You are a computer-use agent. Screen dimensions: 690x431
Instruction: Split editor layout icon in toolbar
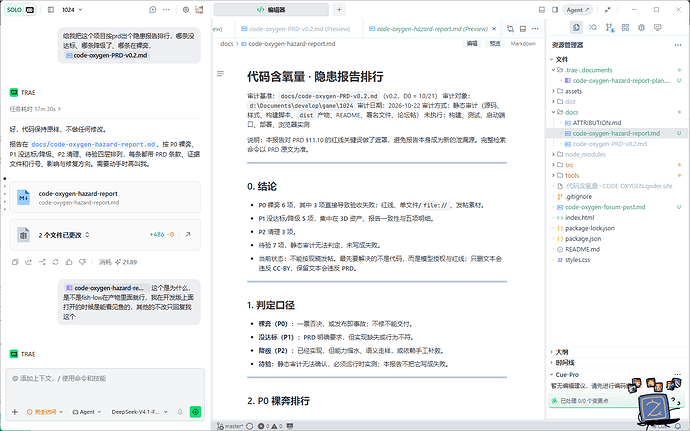[x=523, y=29]
